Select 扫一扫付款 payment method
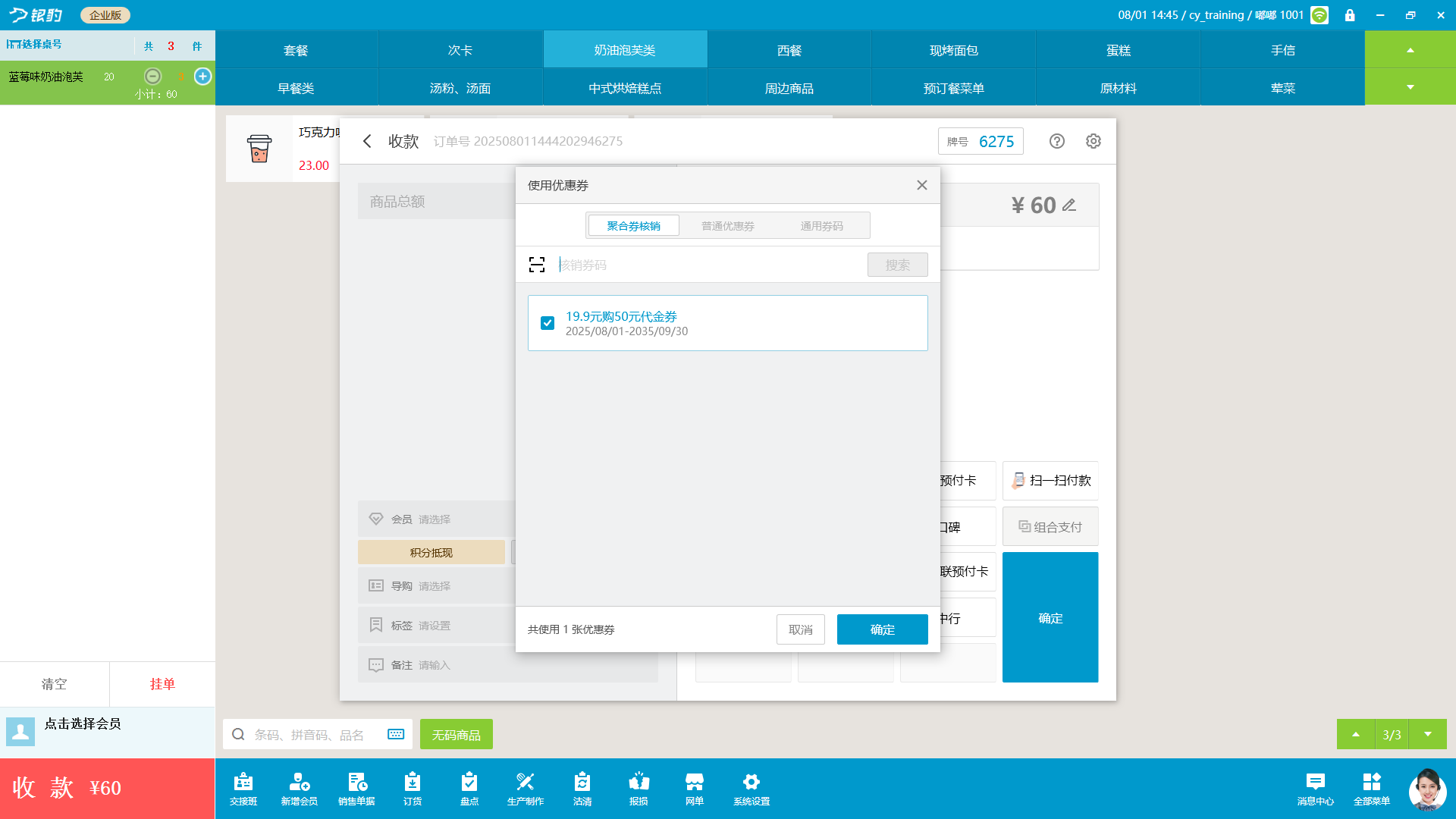 coord(1050,481)
